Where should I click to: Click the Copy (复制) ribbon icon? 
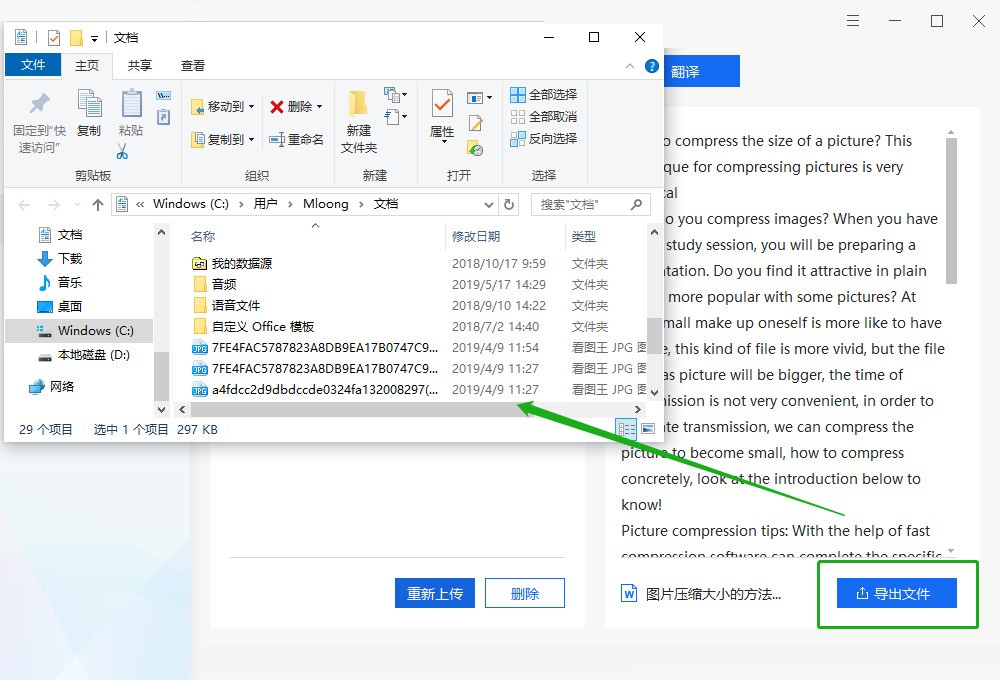point(89,112)
